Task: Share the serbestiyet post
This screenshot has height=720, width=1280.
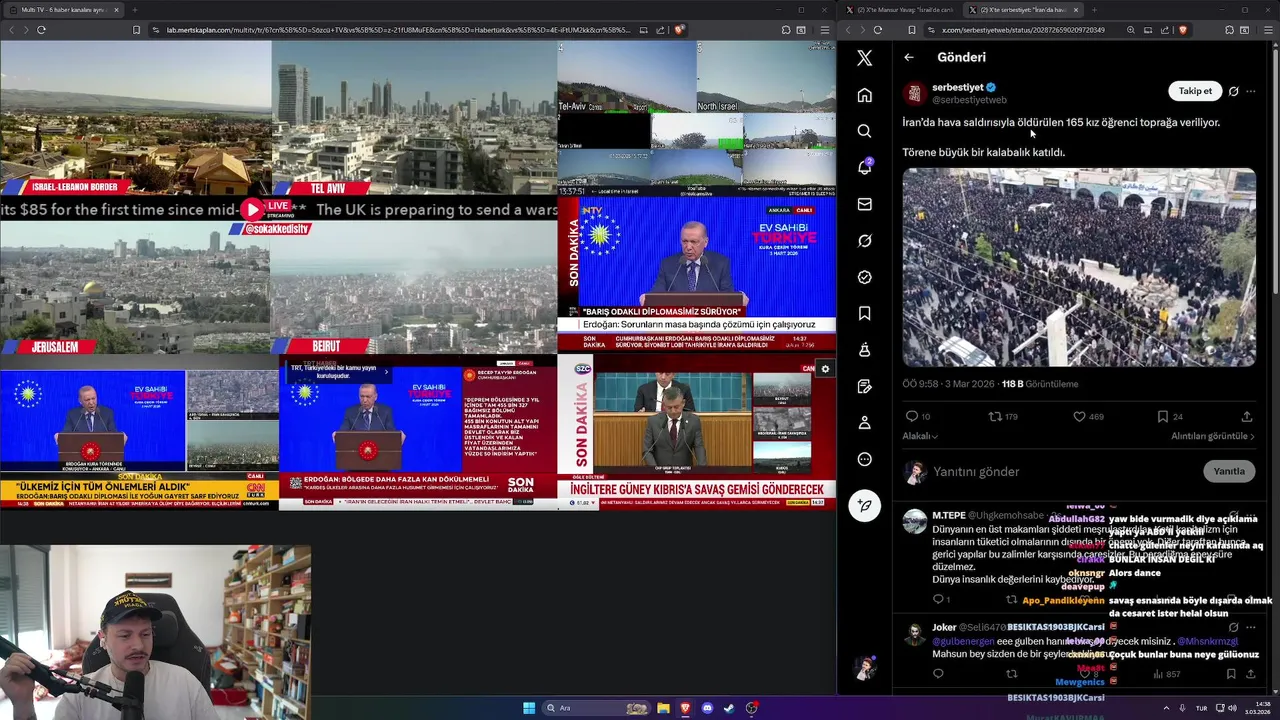Action: pos(1247,416)
